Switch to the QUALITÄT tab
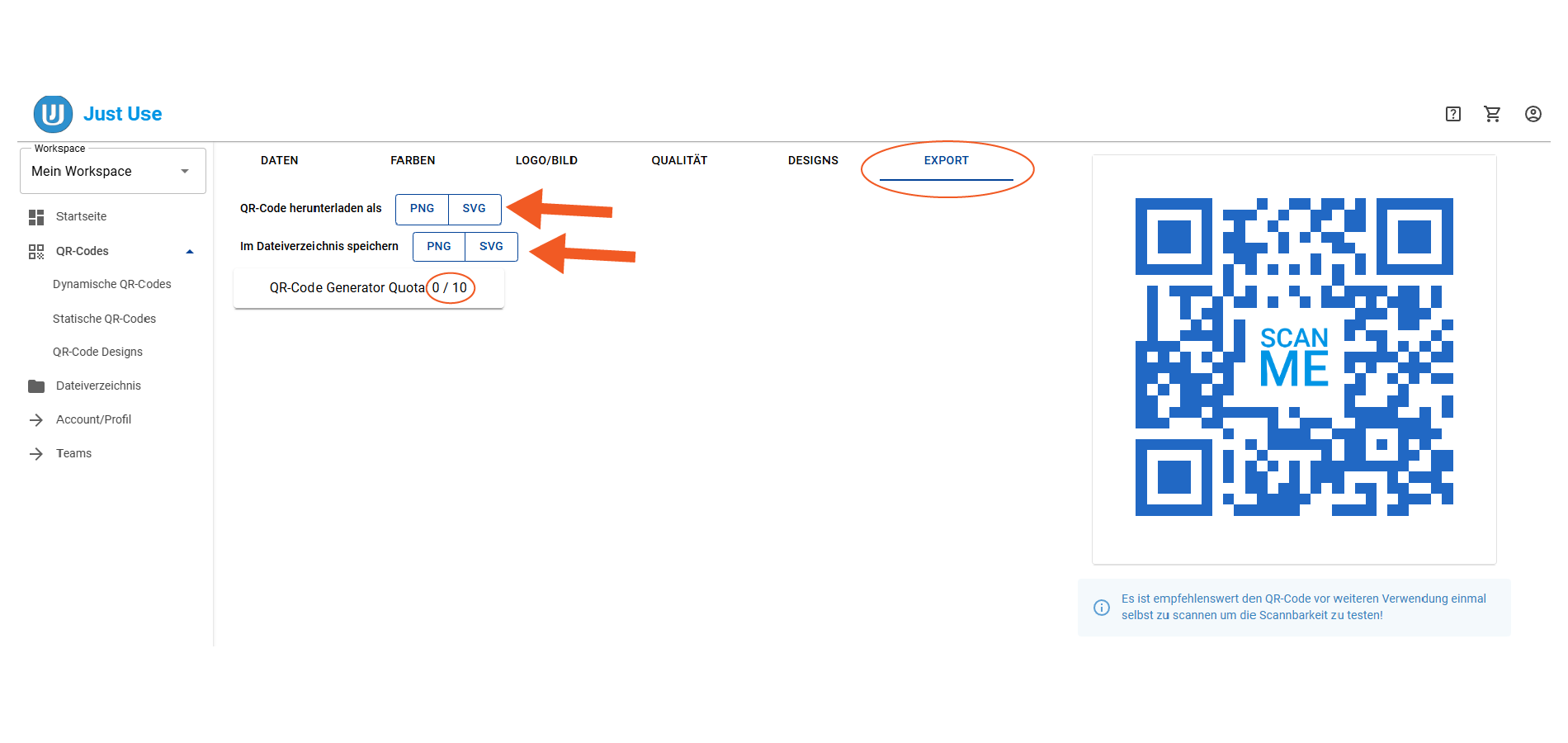 679,161
